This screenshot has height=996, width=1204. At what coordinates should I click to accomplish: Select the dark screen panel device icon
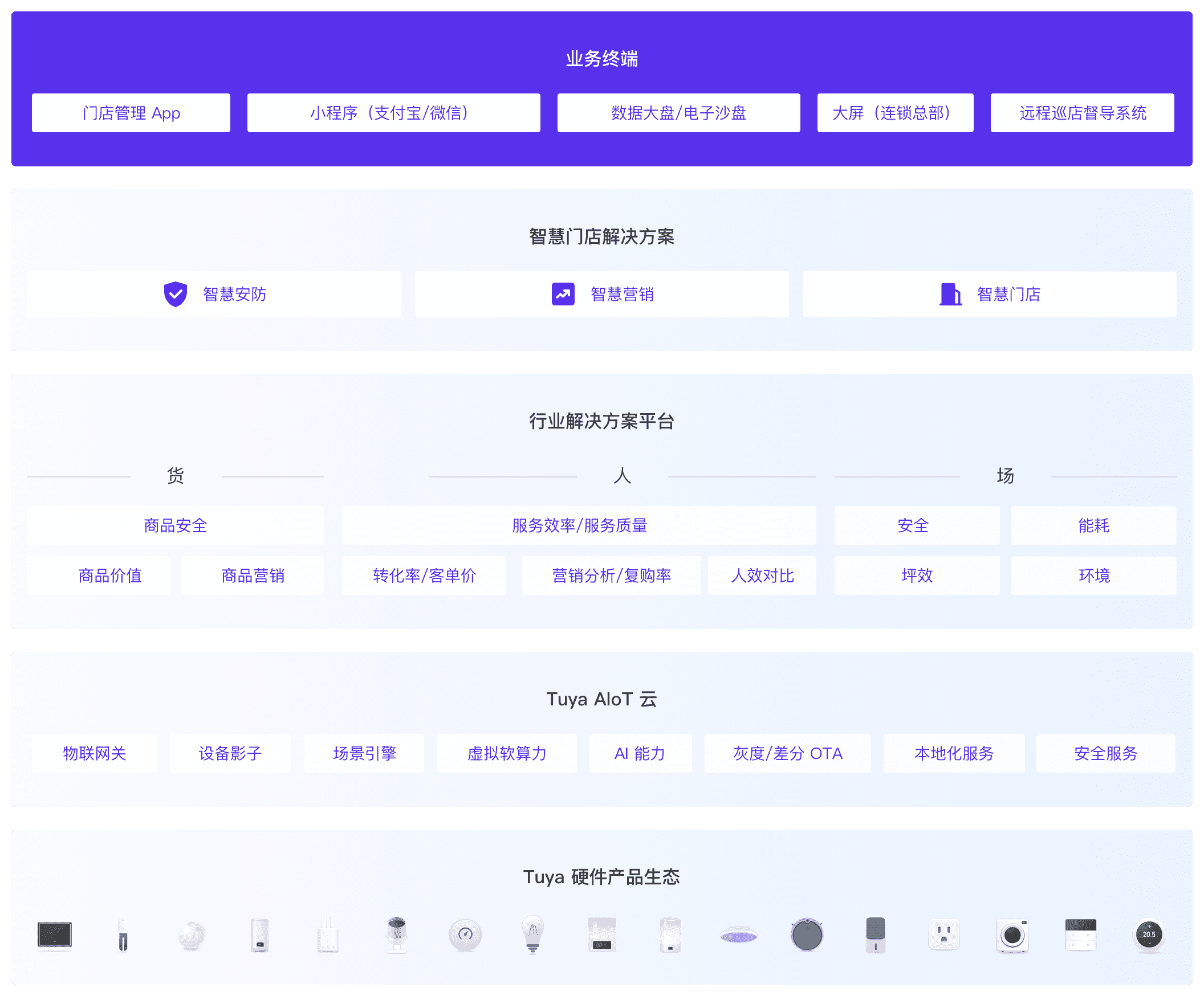coord(55,935)
